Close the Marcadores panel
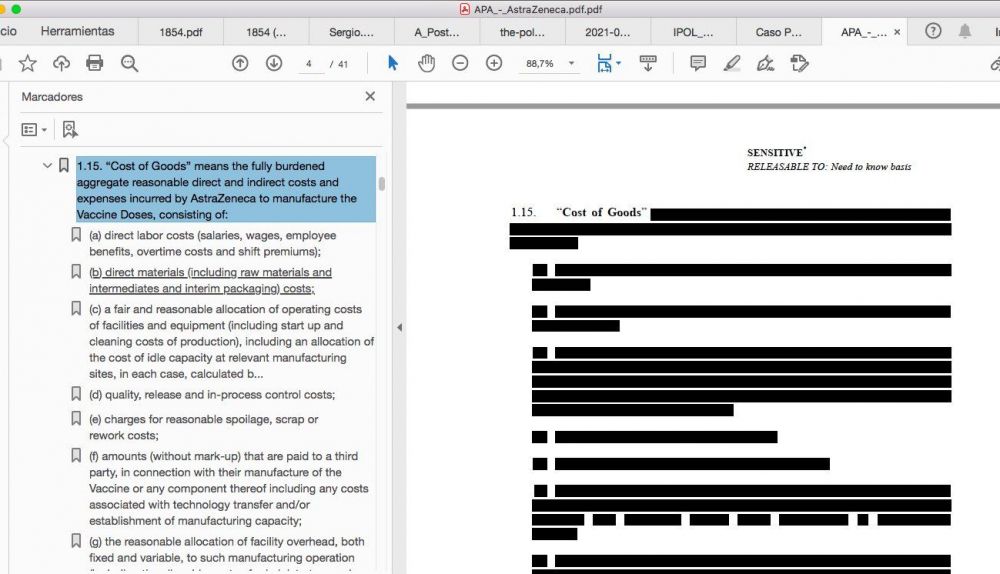This screenshot has height=574, width=1000. (370, 97)
